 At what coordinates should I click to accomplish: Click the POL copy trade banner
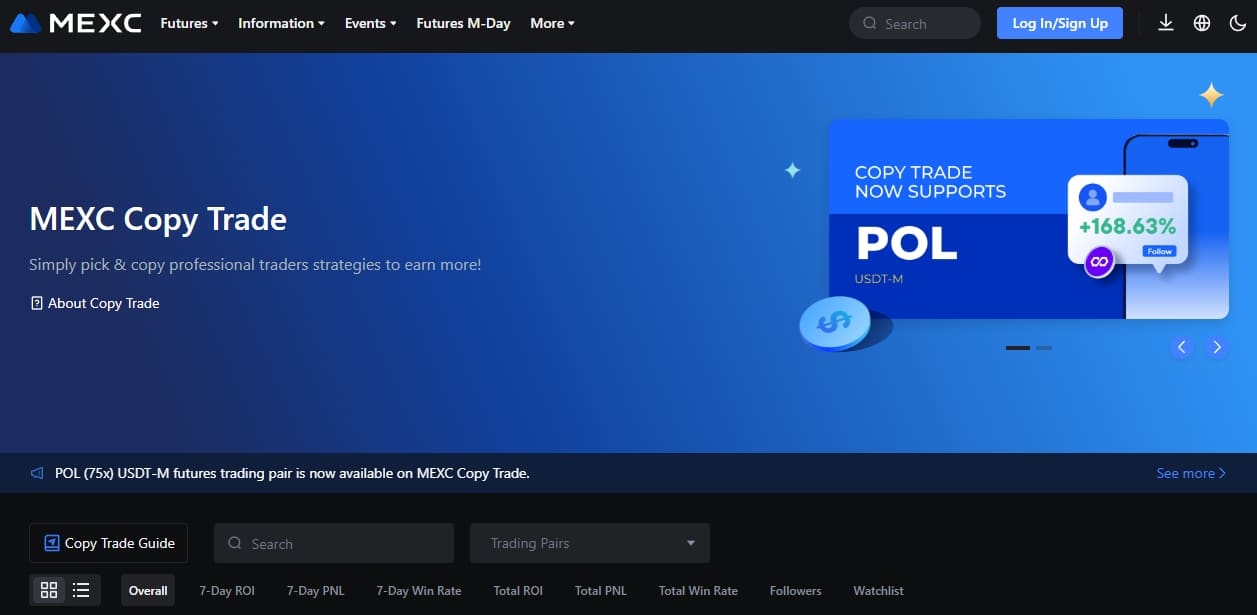1029,219
